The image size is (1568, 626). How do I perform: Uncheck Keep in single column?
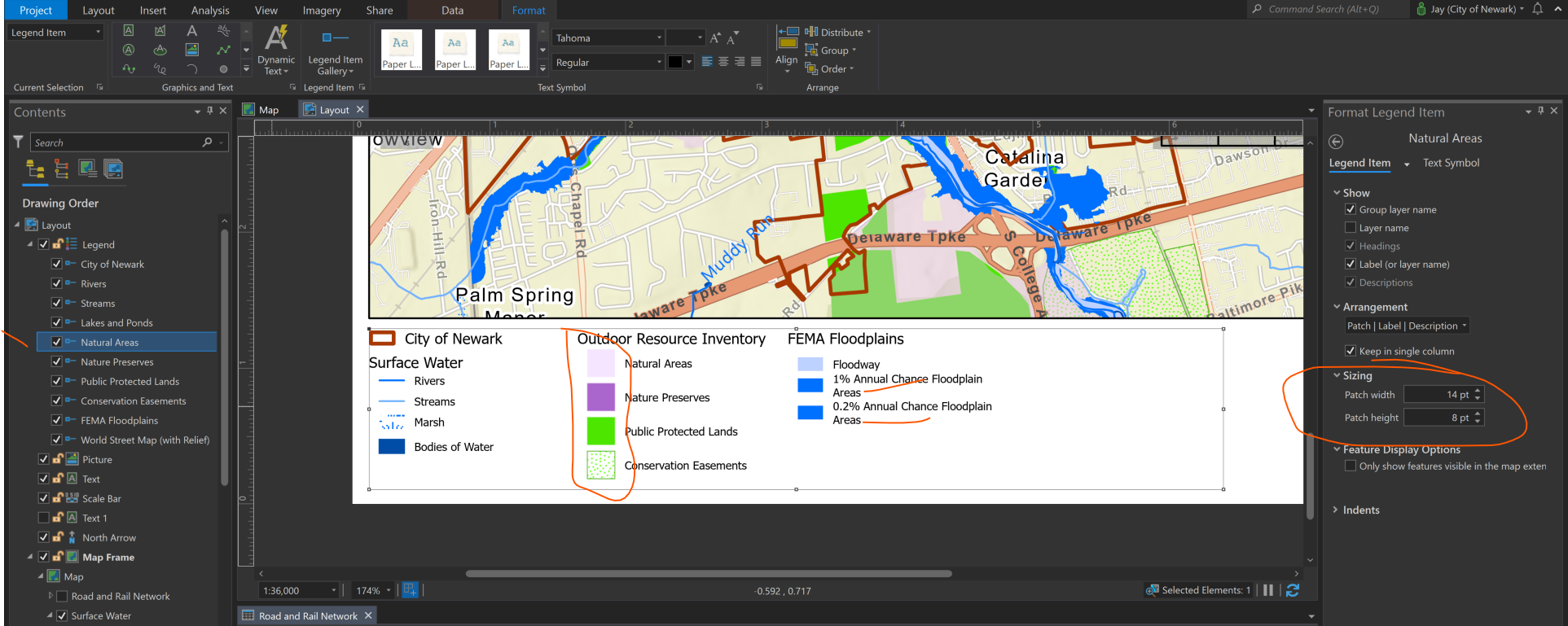point(1351,351)
